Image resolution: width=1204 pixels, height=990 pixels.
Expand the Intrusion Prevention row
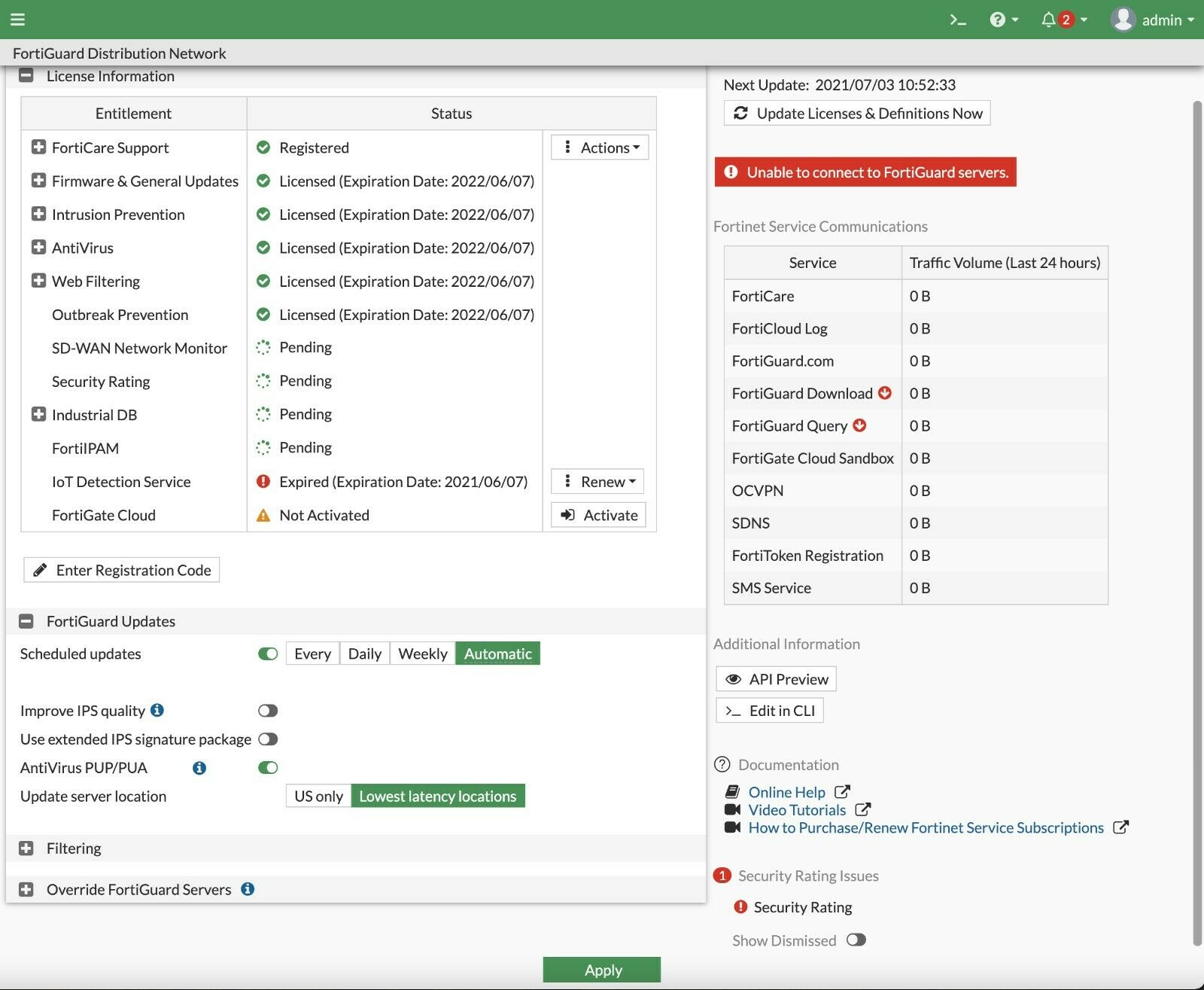38,214
